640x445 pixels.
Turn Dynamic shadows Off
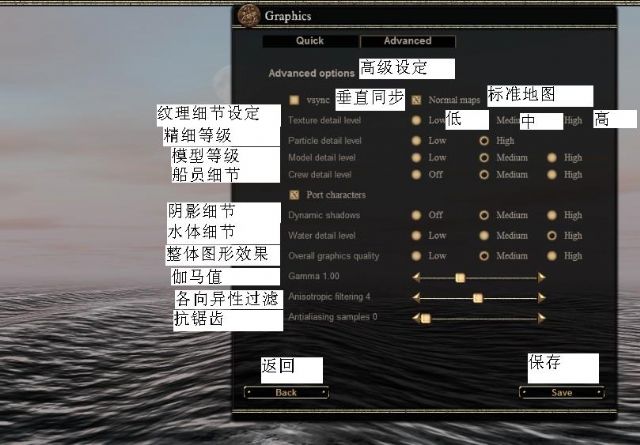[x=416, y=215]
